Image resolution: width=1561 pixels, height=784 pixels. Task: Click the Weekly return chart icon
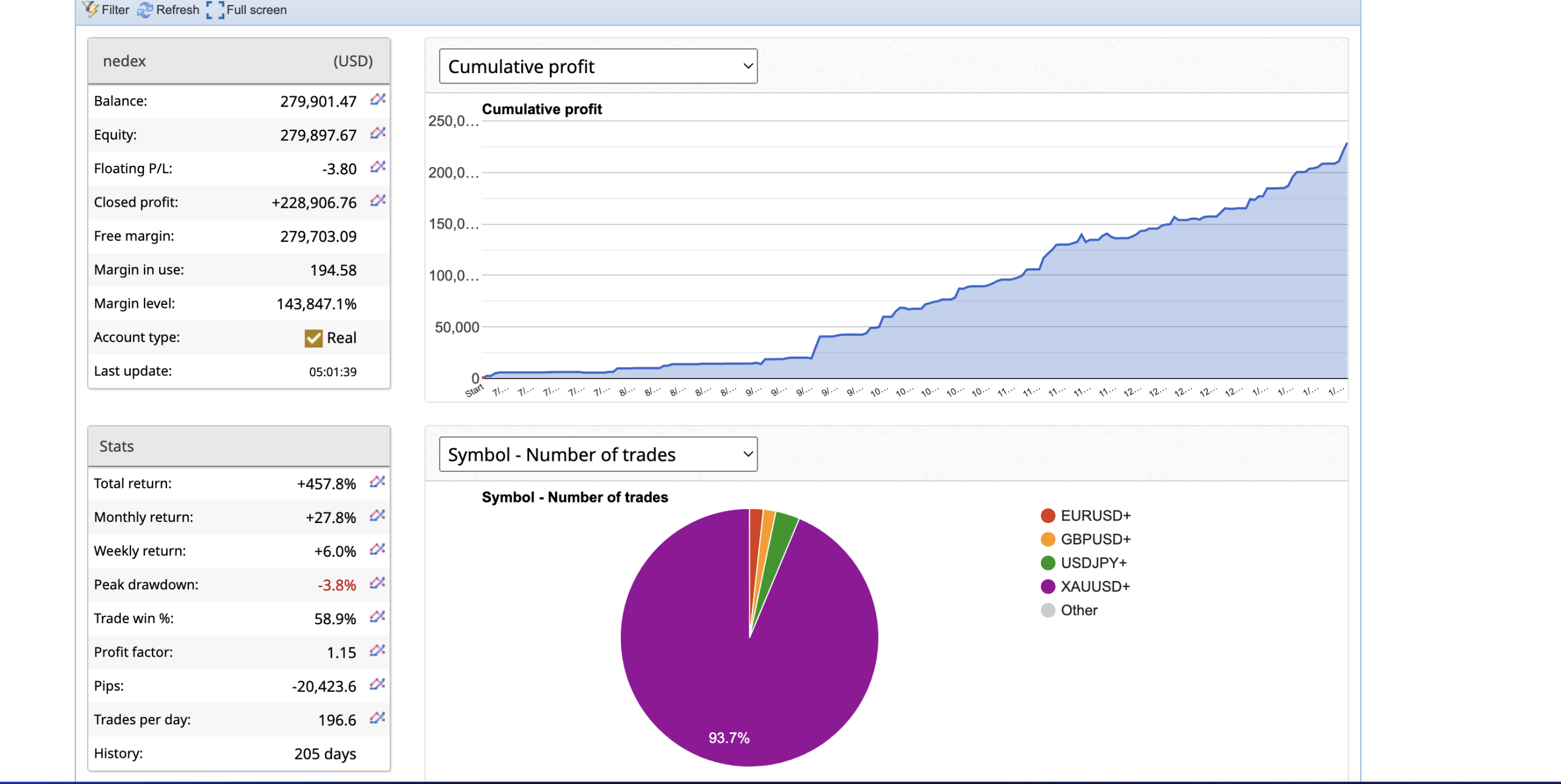pos(377,550)
